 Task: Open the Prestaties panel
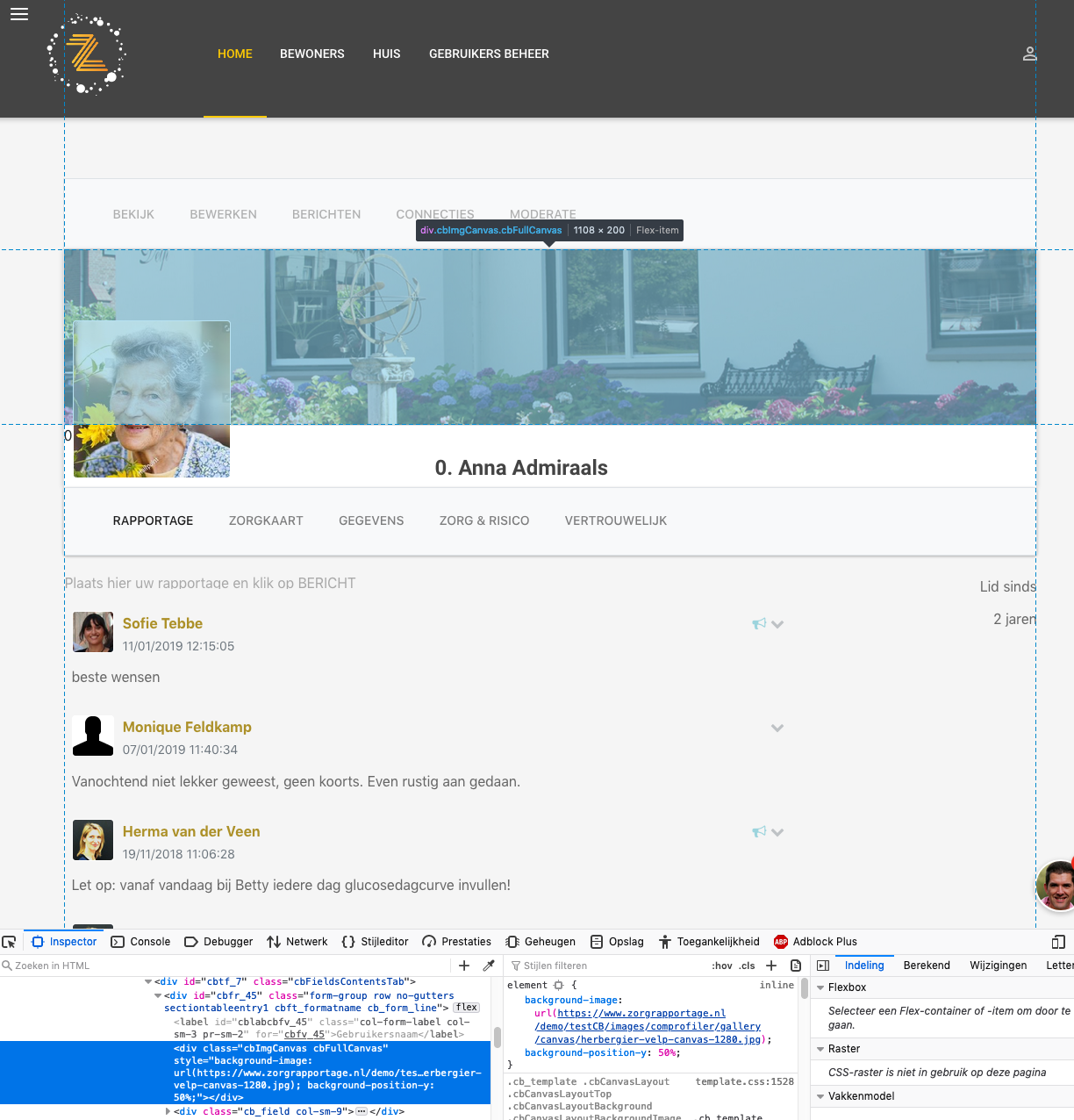(456, 942)
